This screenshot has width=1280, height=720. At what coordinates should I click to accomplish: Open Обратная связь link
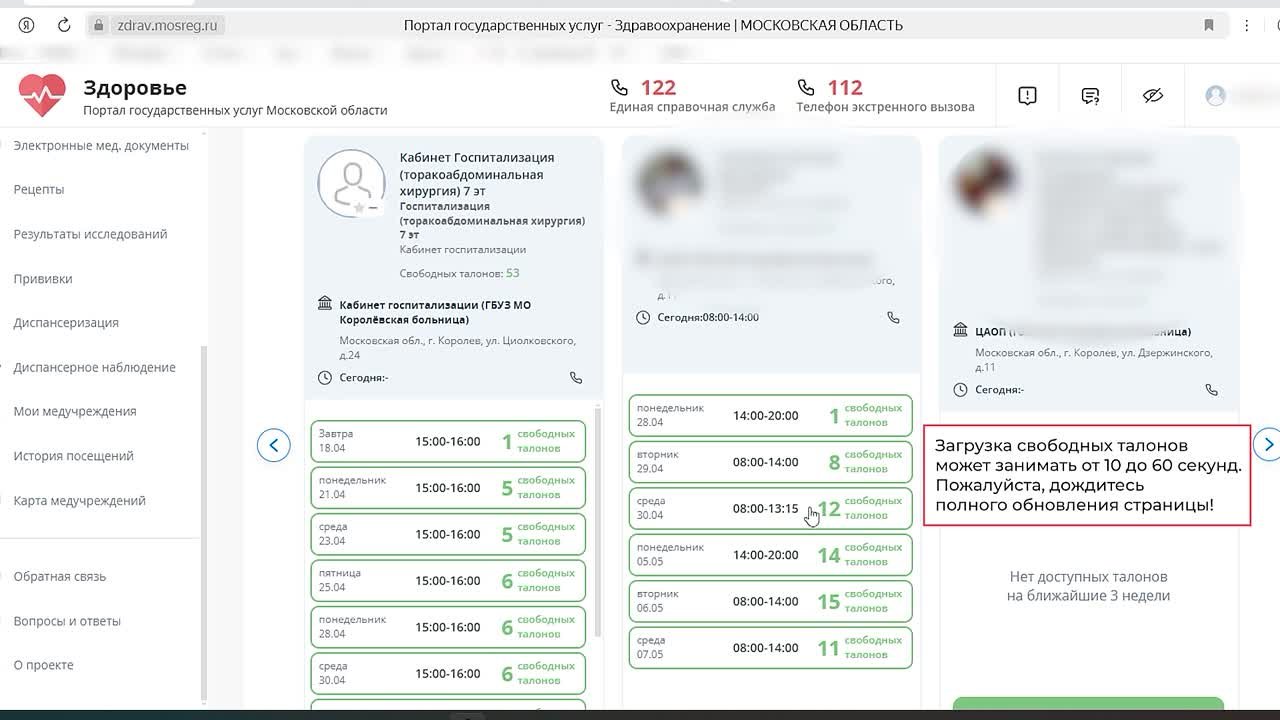pyautogui.click(x=60, y=577)
